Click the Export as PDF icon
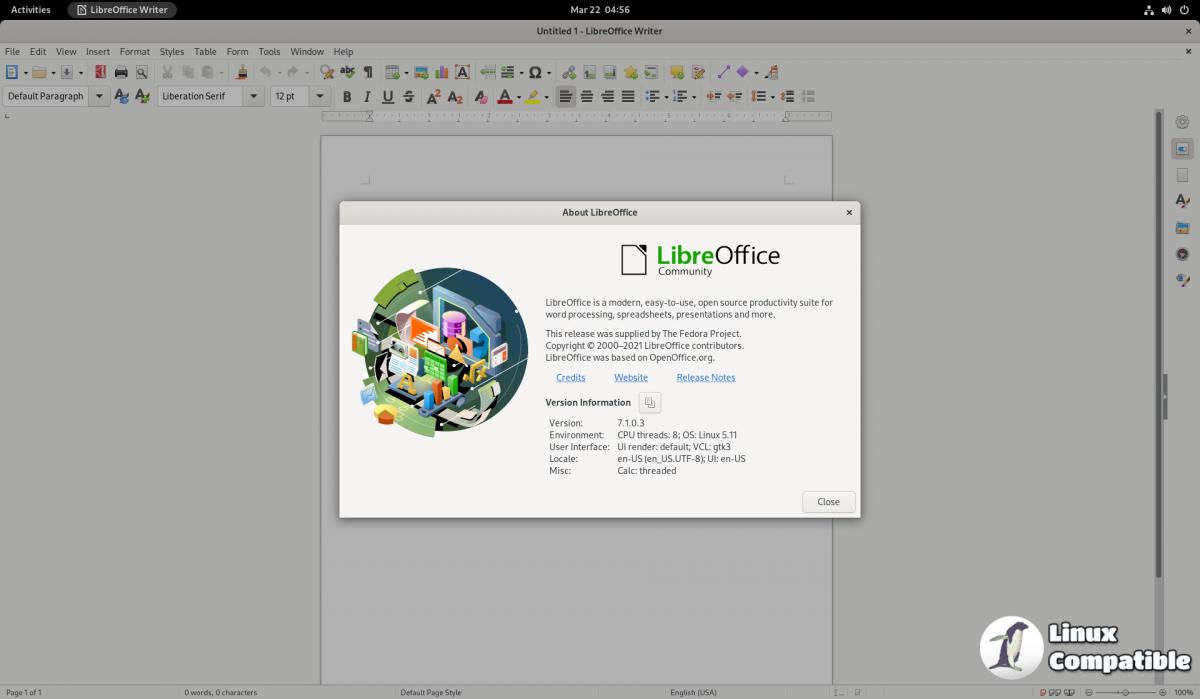1200x699 pixels. [x=100, y=72]
